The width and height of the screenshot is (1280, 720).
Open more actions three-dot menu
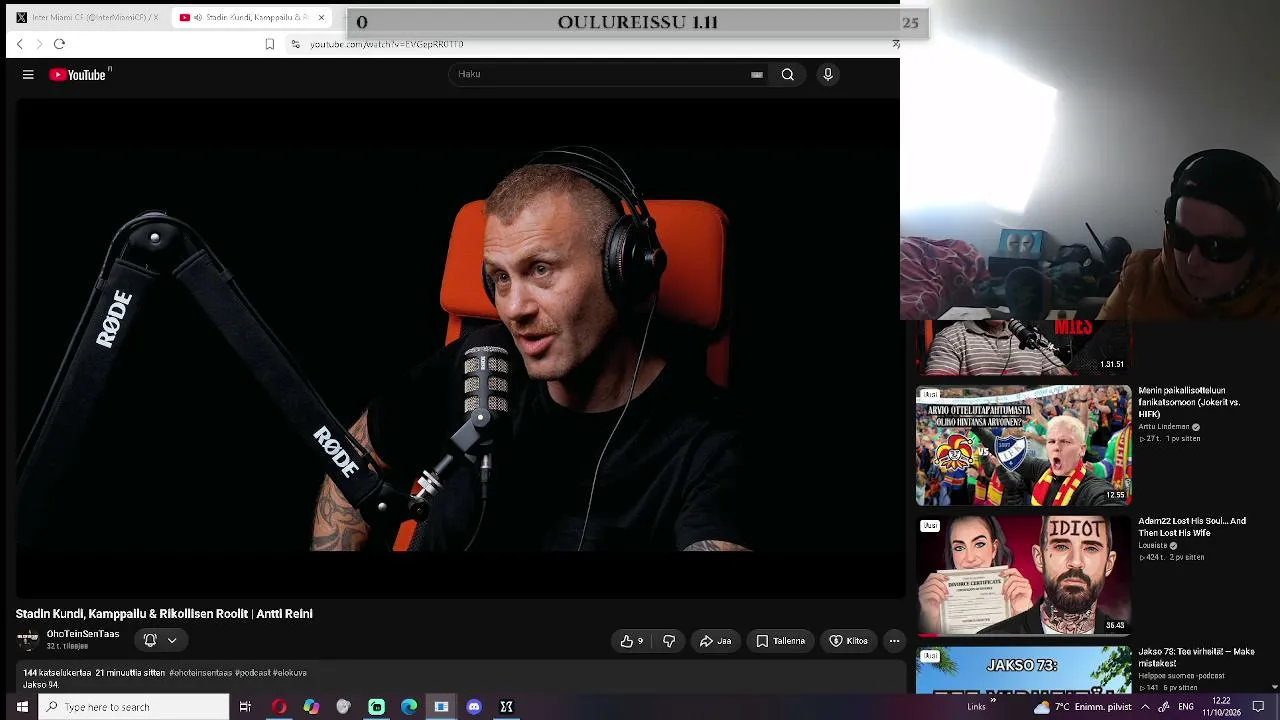click(894, 641)
